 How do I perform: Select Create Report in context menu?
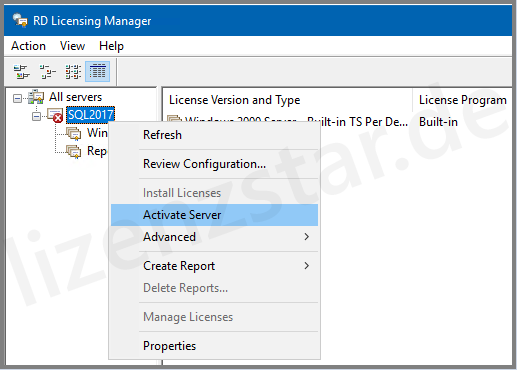coord(214,266)
